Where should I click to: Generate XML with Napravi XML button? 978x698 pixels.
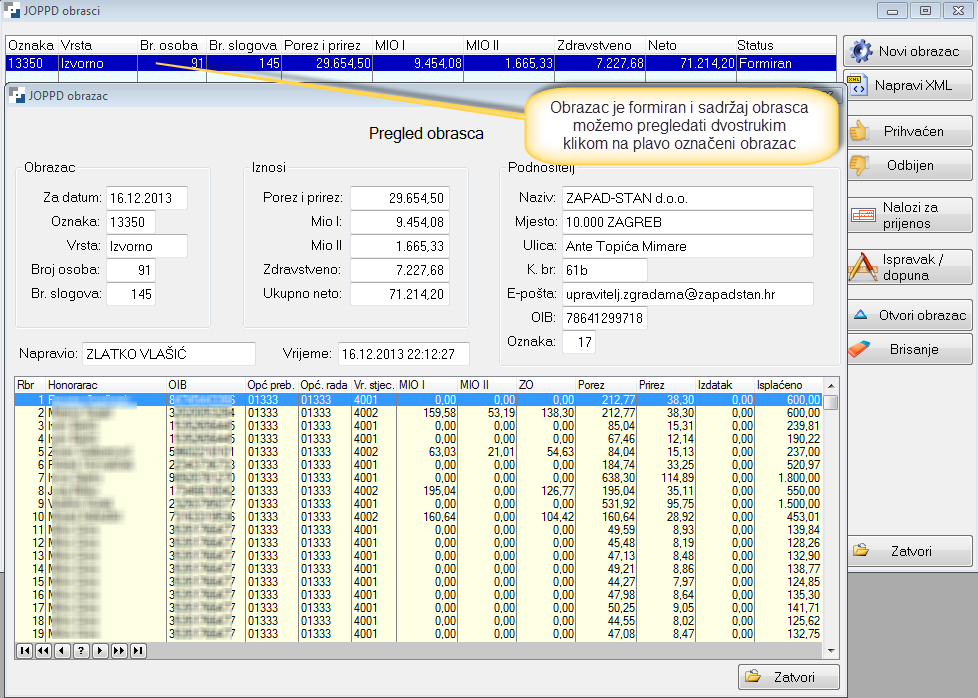coord(908,86)
